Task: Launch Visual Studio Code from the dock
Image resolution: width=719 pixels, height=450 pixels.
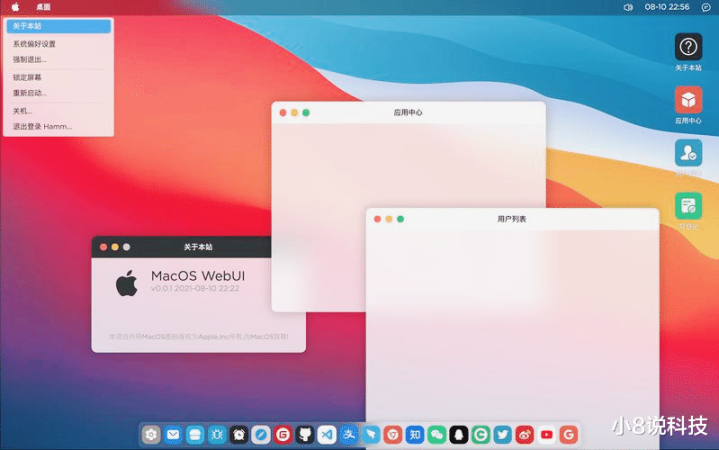Action: pyautogui.click(x=327, y=434)
